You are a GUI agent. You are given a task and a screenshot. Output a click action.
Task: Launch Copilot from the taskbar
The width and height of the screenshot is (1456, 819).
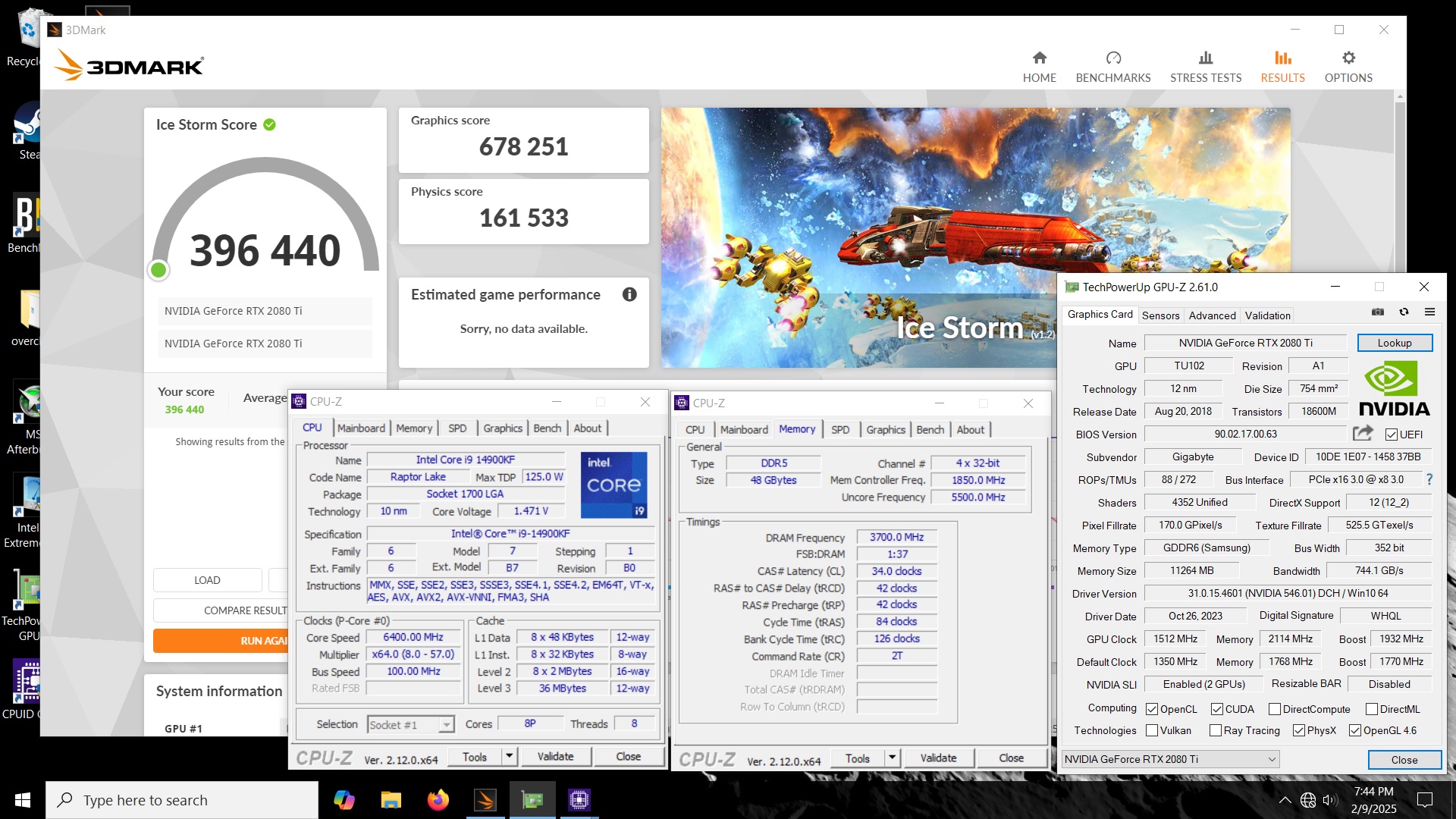click(x=344, y=800)
